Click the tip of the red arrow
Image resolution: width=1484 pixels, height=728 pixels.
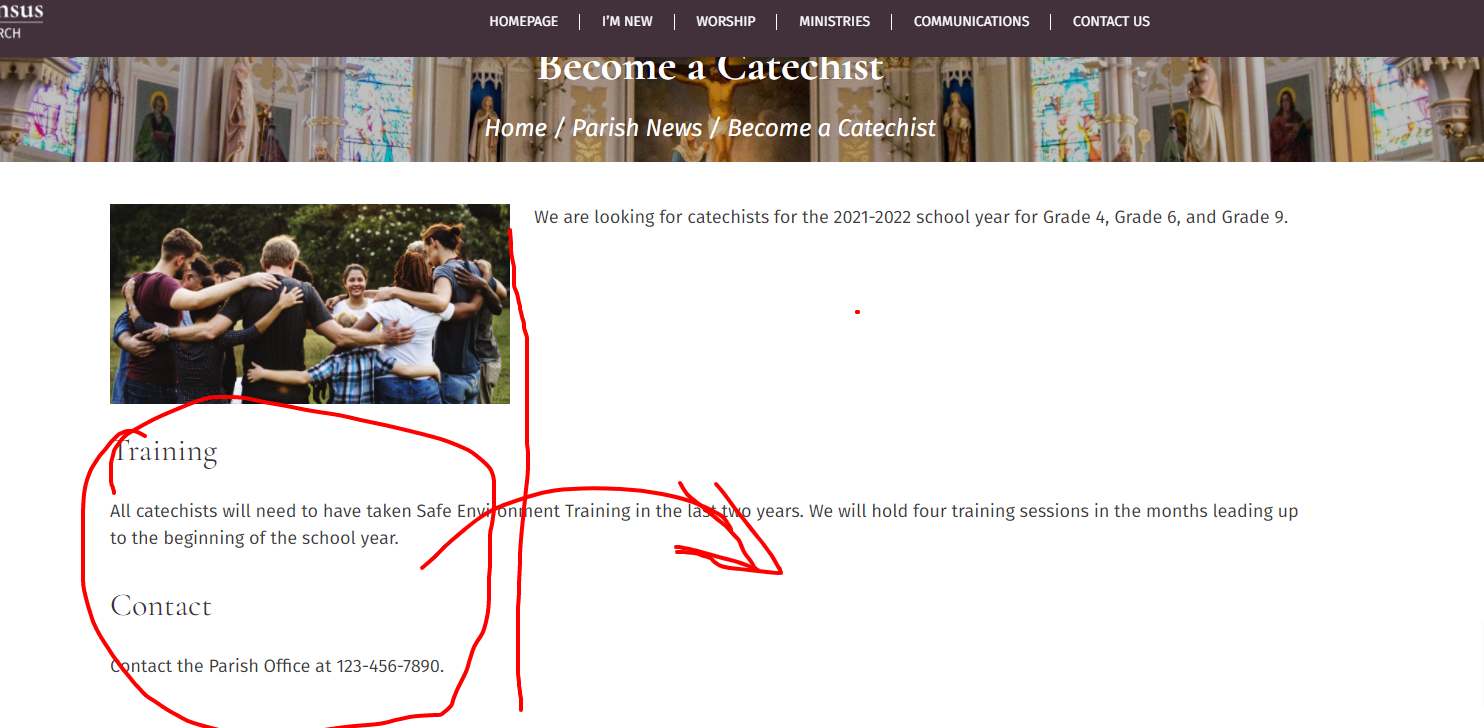click(x=779, y=572)
